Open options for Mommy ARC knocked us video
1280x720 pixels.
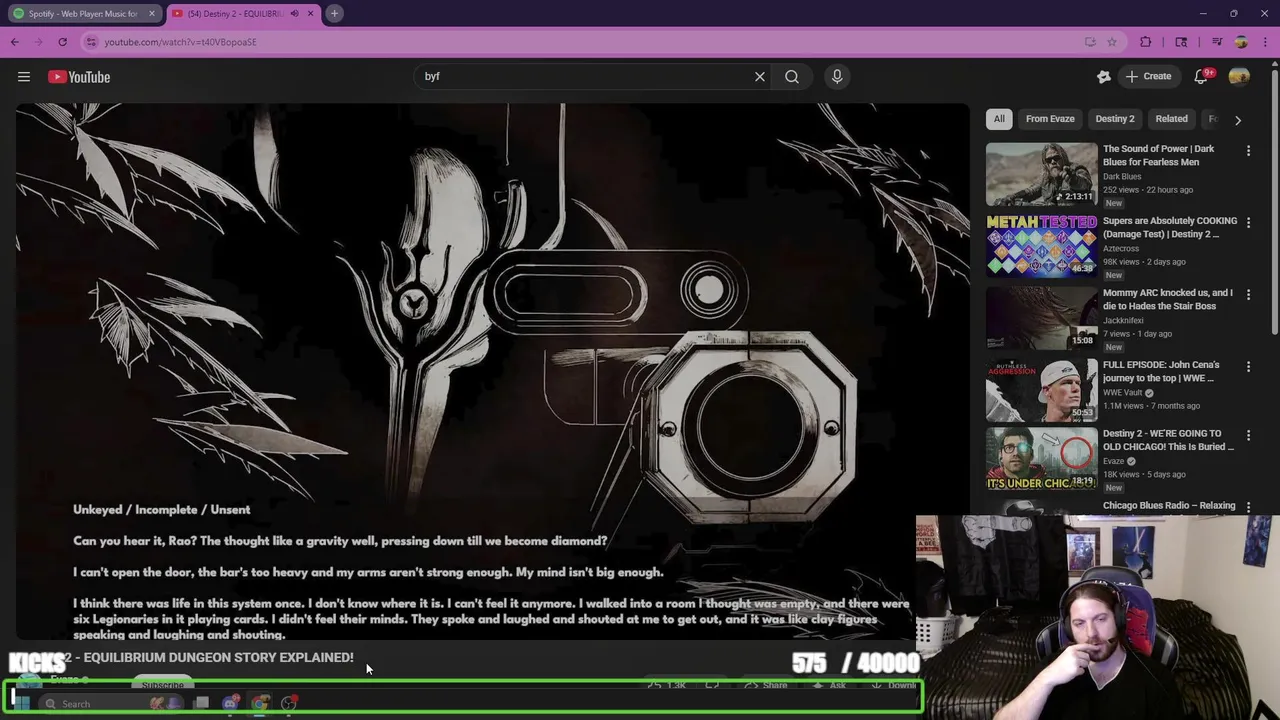point(1248,295)
